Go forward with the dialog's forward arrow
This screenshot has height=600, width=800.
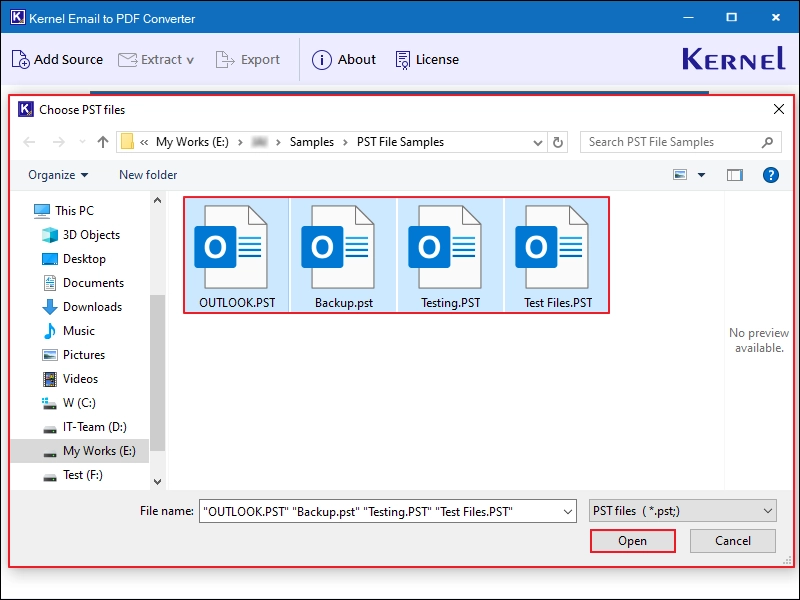pos(59,142)
